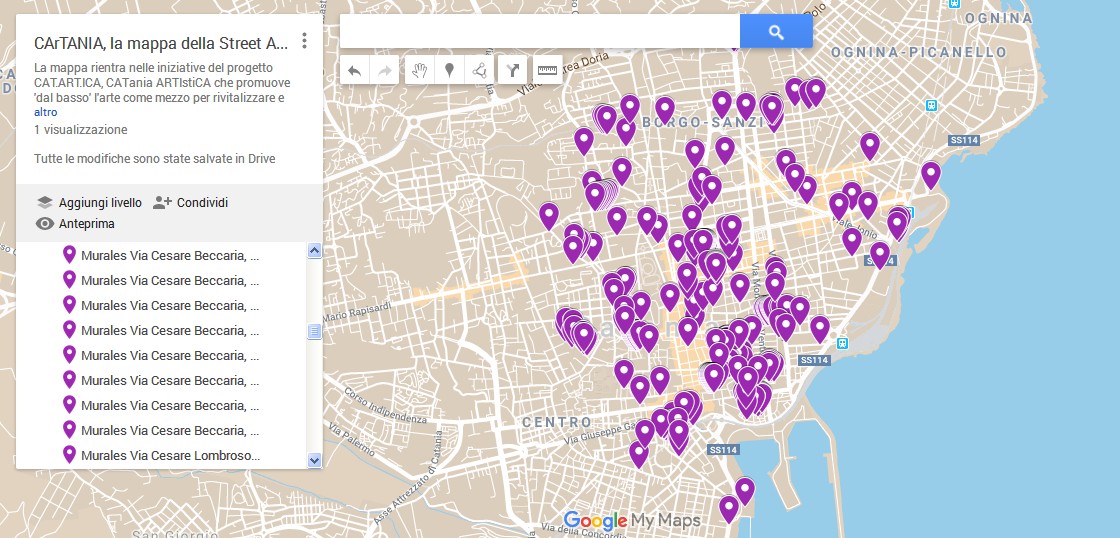Undo the last map edit
1120x538 pixels.
coord(355,70)
